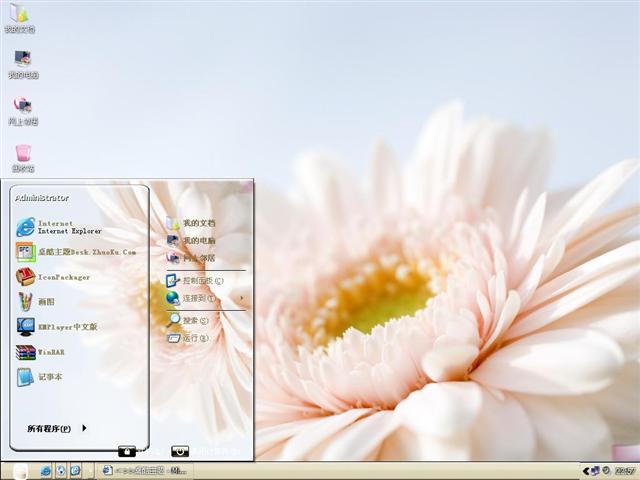640x480 pixels.
Task: Open 网上邻居 in start menu right column
Action: (191, 258)
